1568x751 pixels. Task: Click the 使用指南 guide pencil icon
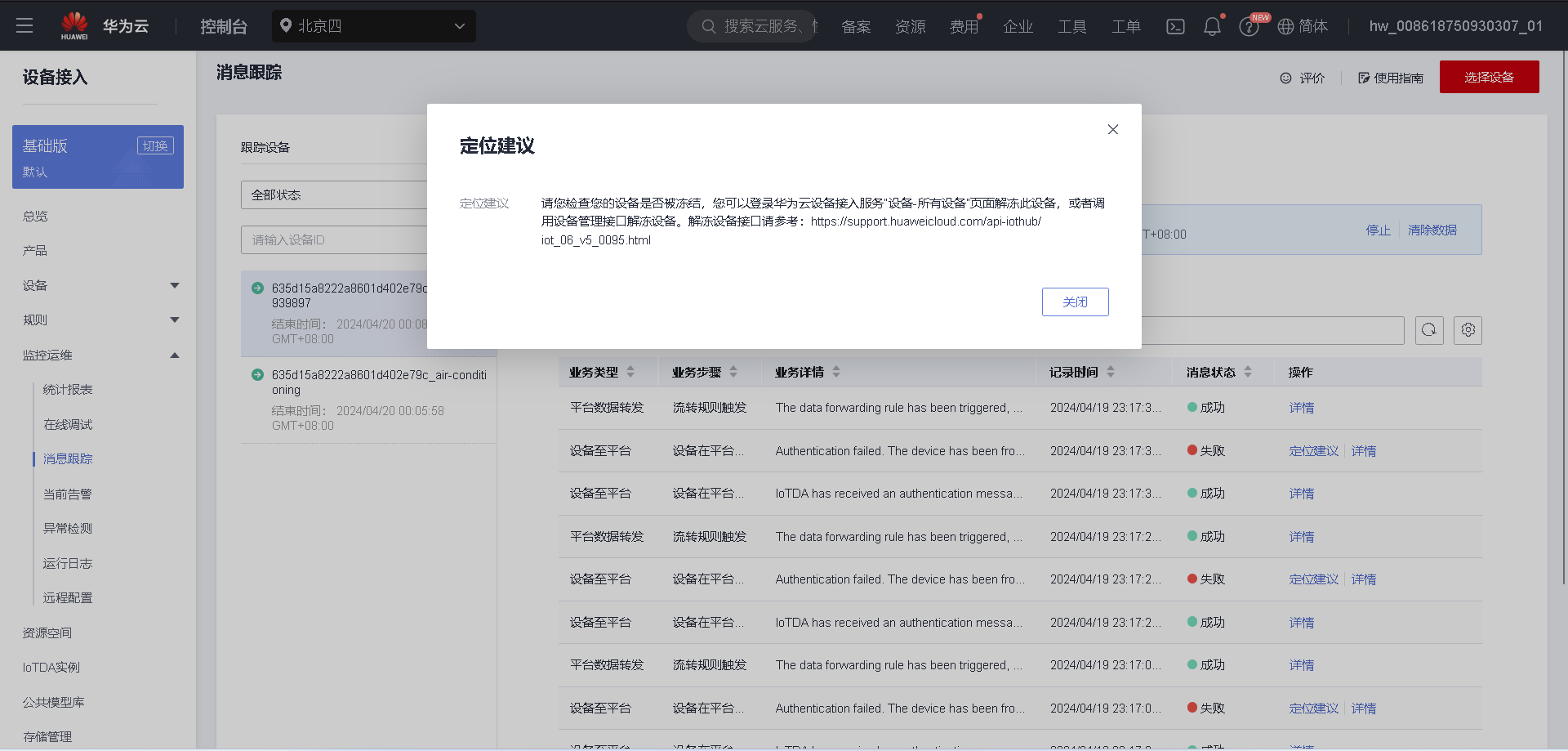click(1364, 78)
